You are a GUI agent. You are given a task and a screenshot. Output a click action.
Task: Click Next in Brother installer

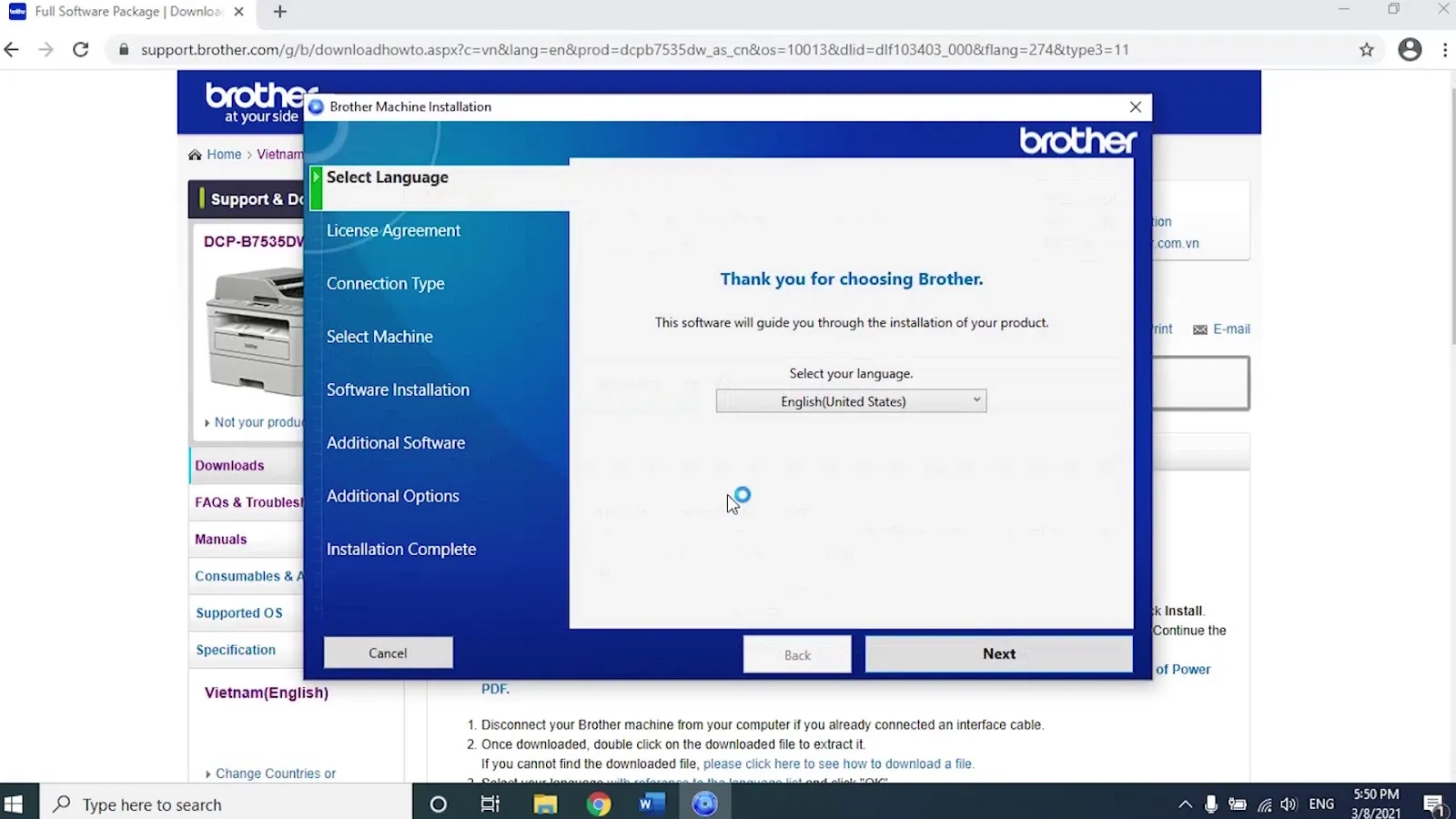point(998,653)
